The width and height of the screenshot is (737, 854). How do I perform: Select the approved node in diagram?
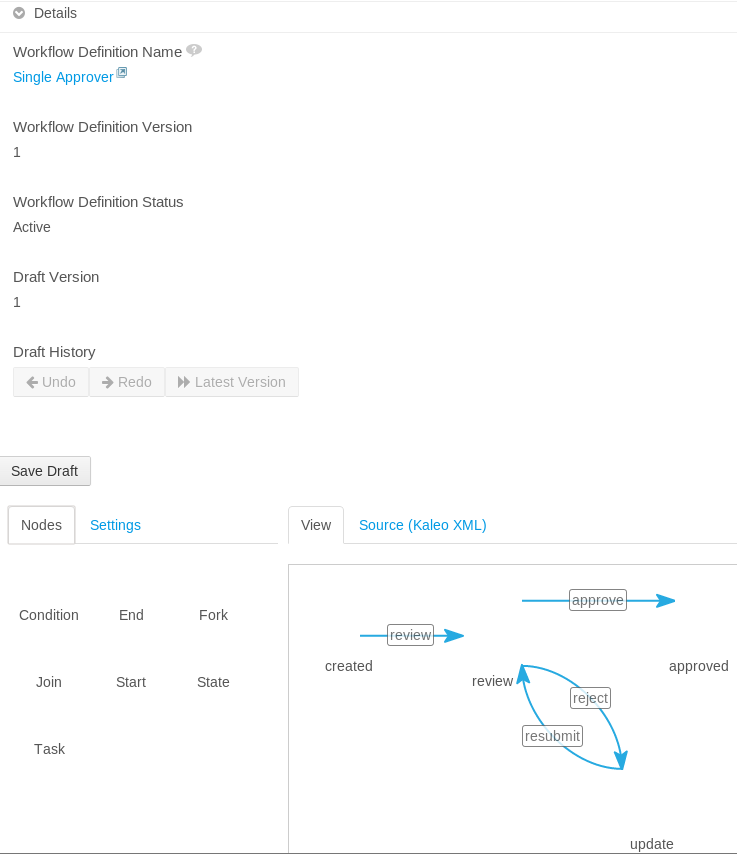click(x=699, y=666)
